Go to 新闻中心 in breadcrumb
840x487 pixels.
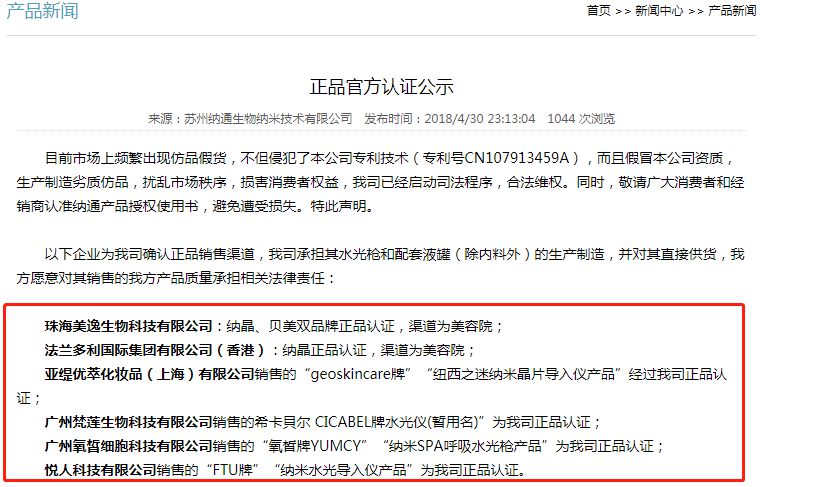tap(659, 10)
